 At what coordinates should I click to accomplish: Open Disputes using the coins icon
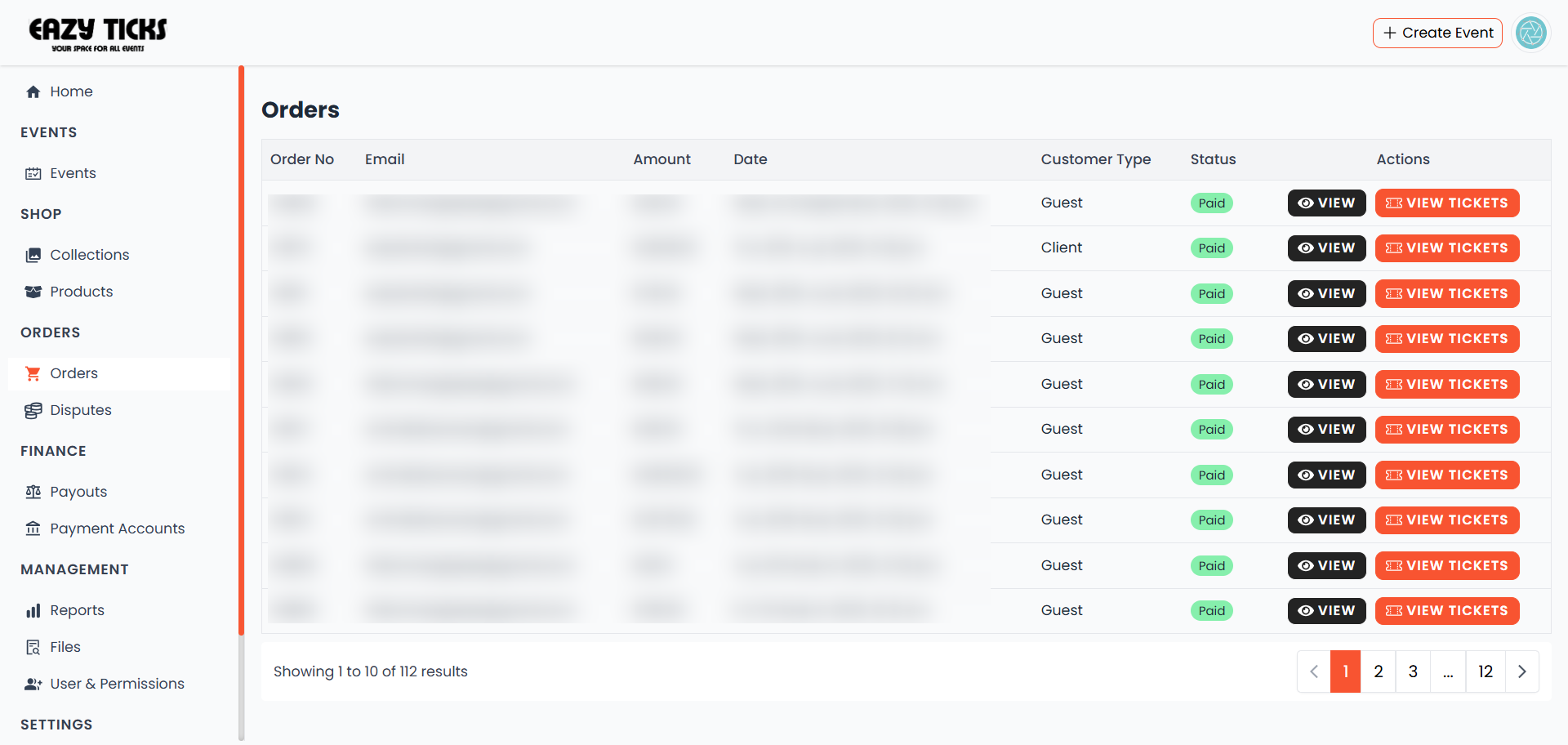click(33, 410)
